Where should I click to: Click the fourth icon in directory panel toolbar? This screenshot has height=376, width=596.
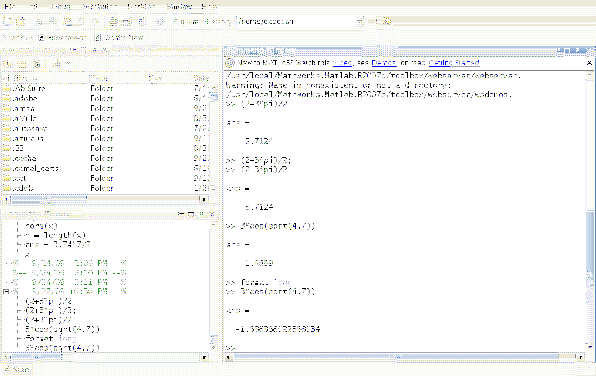[x=56, y=64]
